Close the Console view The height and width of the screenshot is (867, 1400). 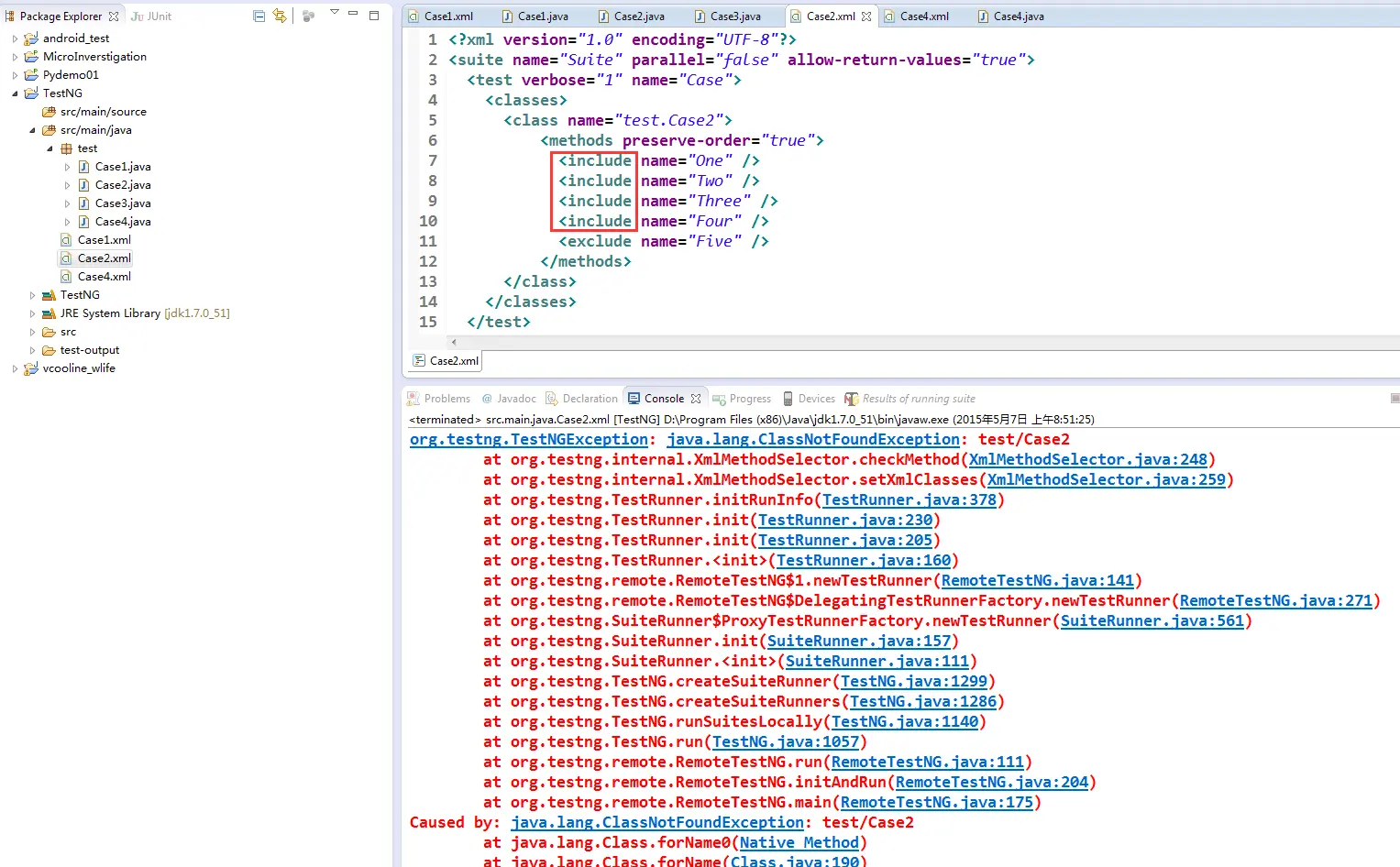[696, 399]
